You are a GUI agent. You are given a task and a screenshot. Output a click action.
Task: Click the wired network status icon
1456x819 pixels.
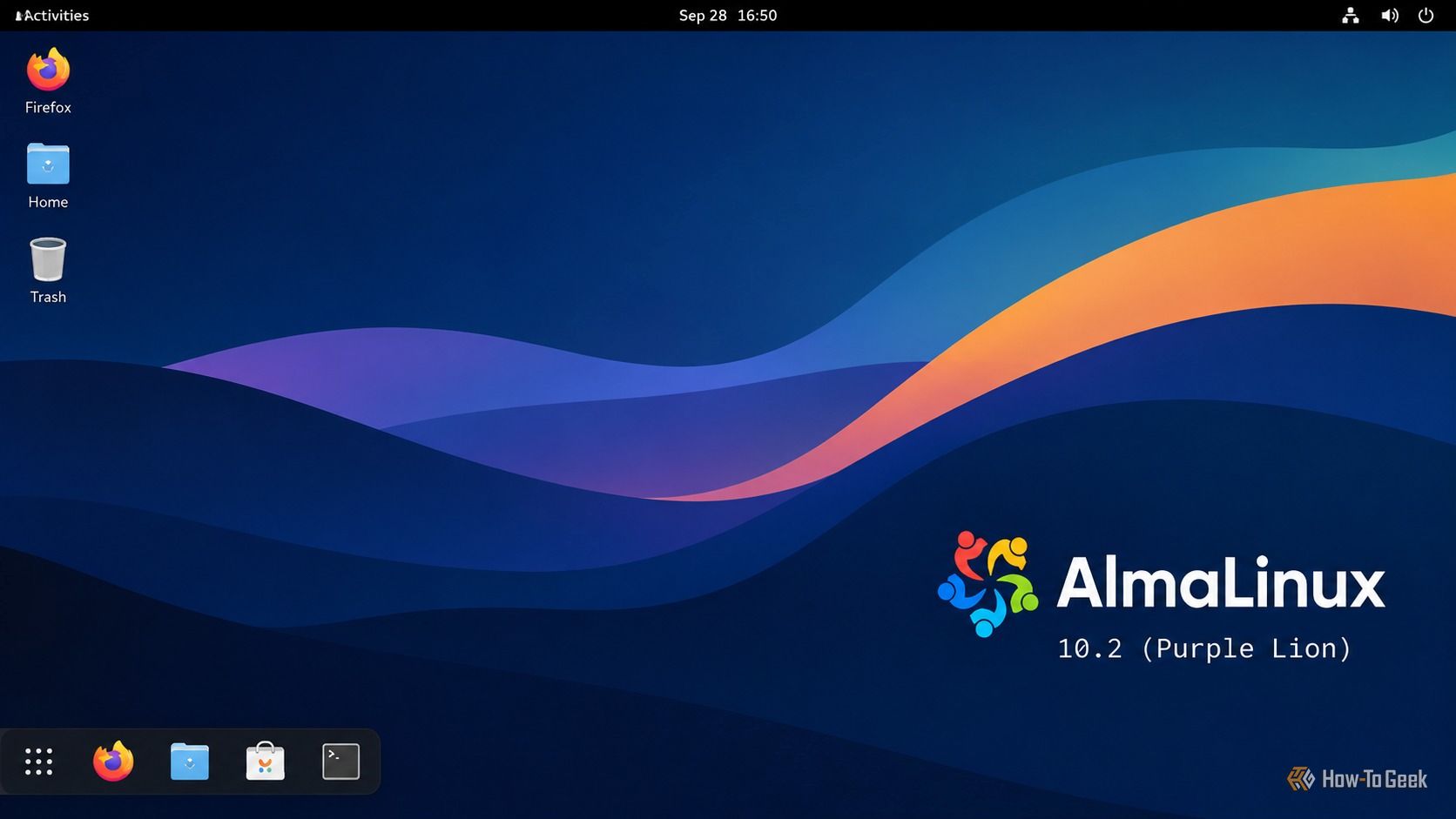[x=1350, y=15]
